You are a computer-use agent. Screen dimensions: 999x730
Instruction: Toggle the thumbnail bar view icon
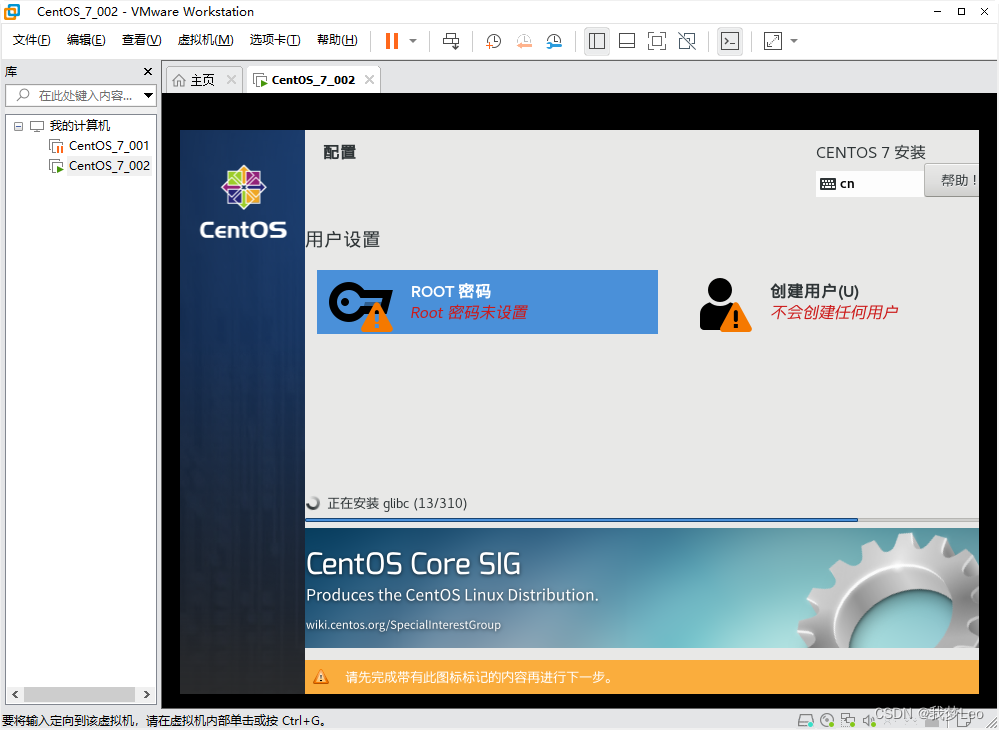pos(627,41)
